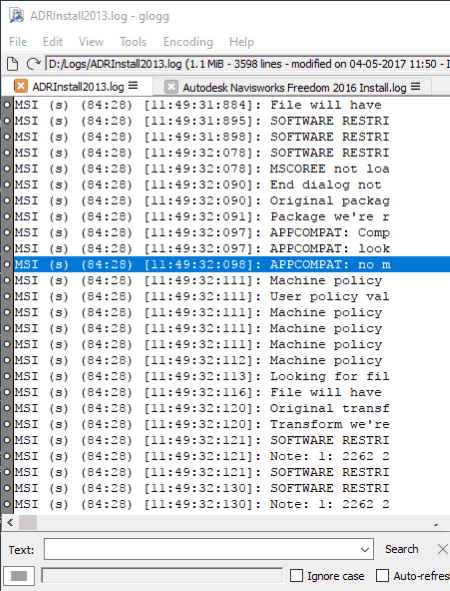Expand the search Text history dropdown arrow
The width and height of the screenshot is (450, 591).
(364, 550)
